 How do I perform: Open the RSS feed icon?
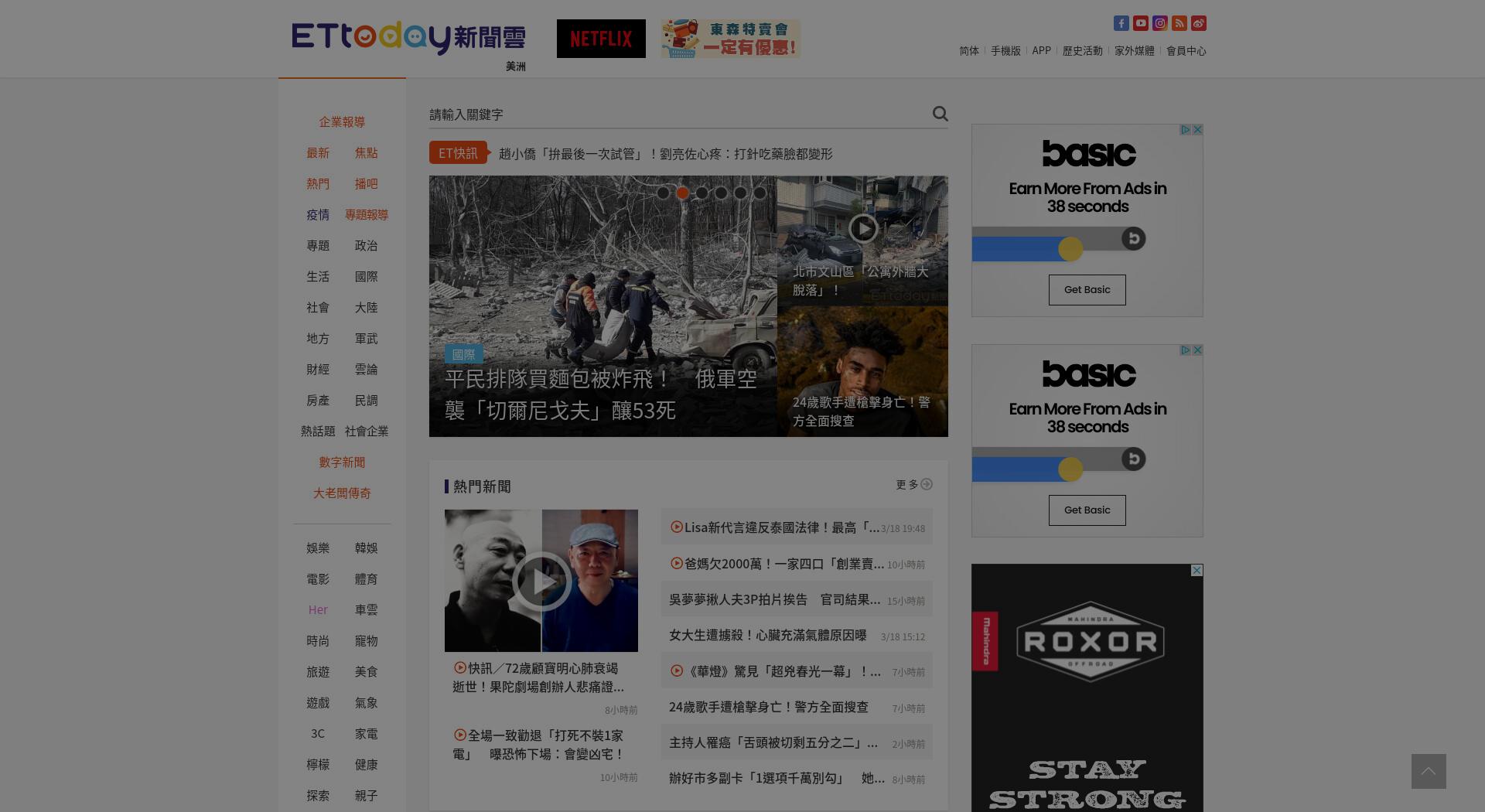coord(1179,23)
